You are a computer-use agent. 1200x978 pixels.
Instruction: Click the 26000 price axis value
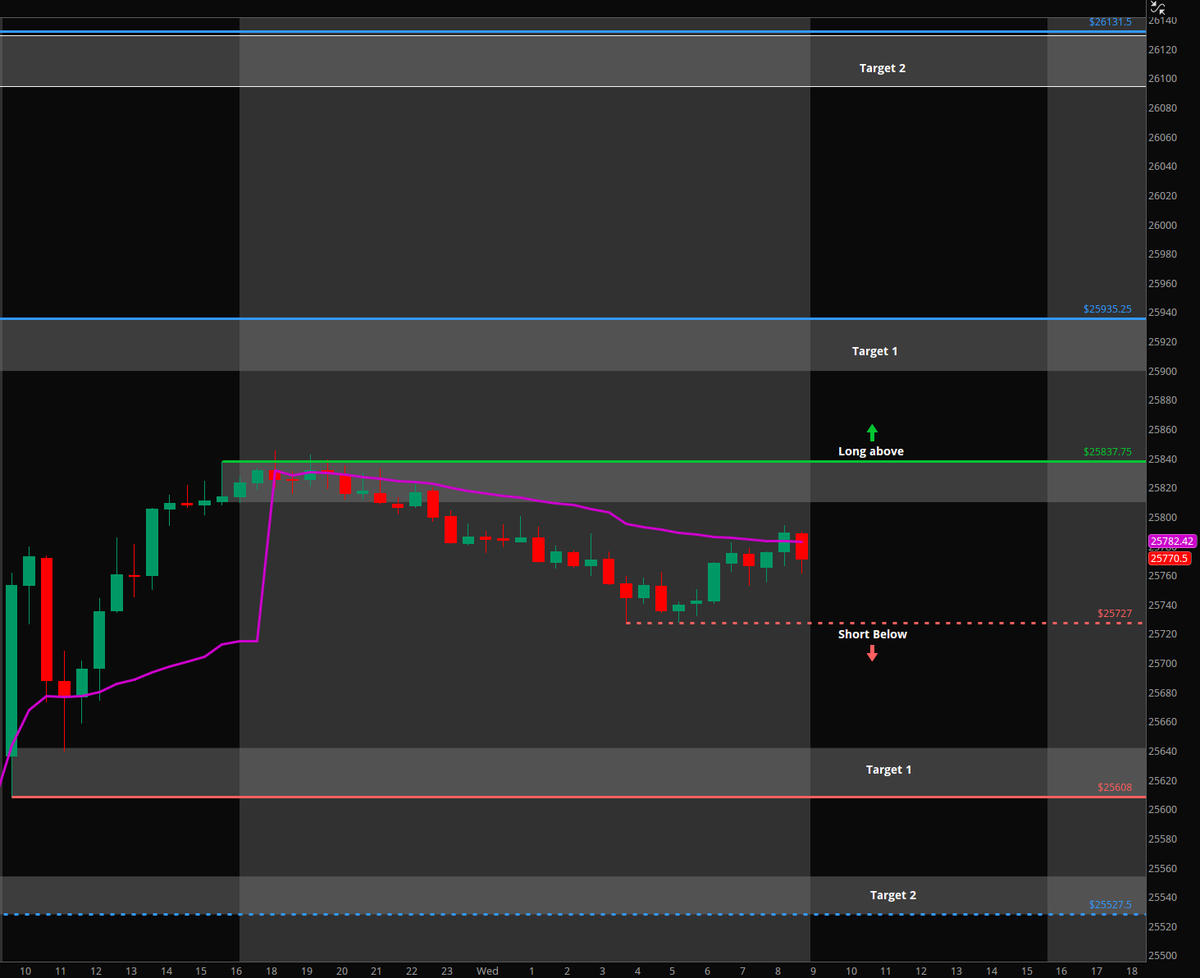1163,225
